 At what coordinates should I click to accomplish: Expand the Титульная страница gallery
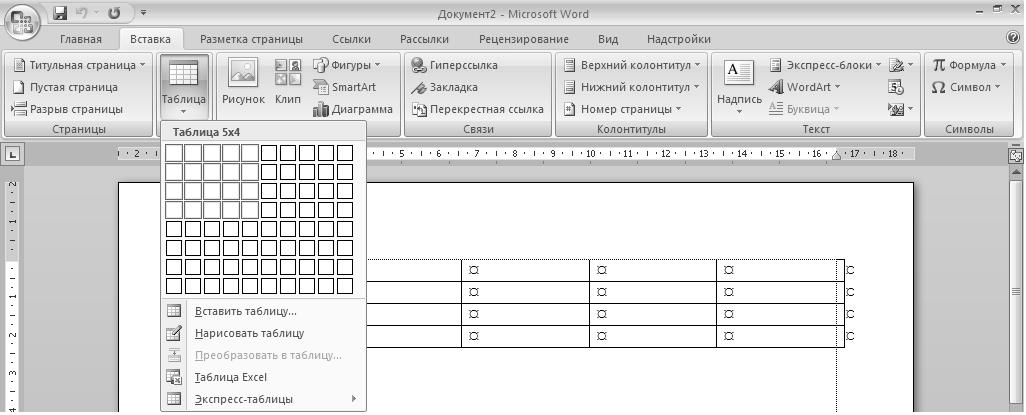point(79,65)
